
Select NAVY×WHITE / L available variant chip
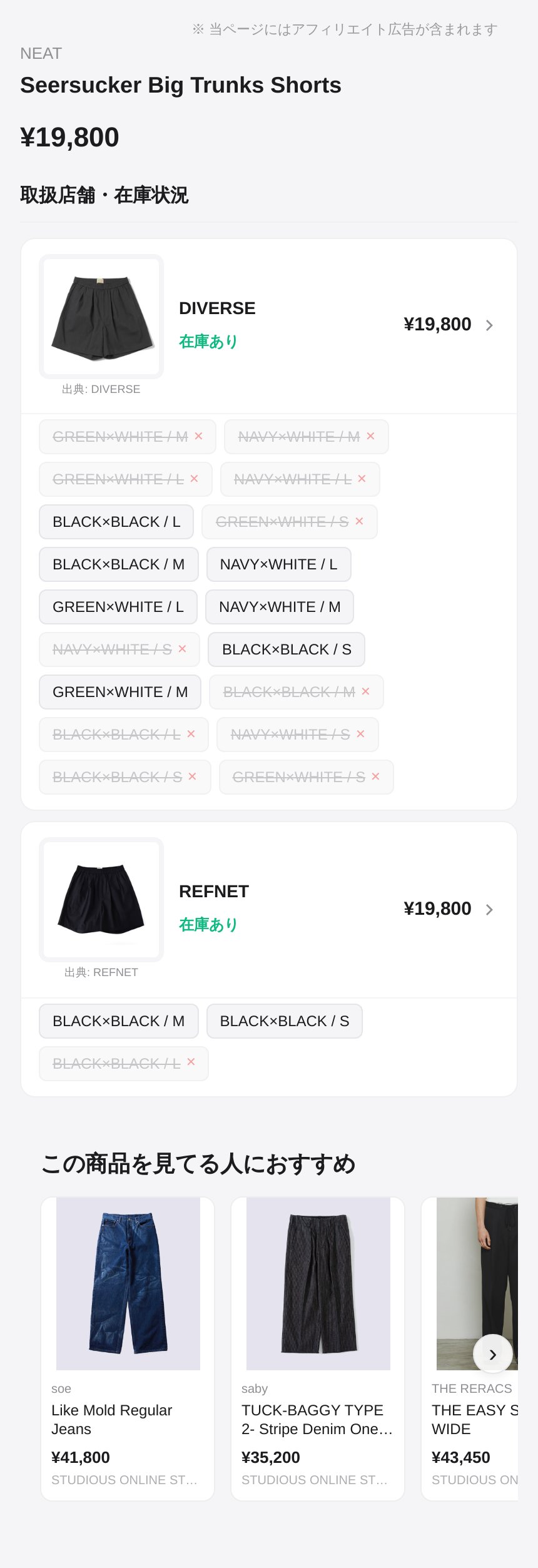pos(278,564)
